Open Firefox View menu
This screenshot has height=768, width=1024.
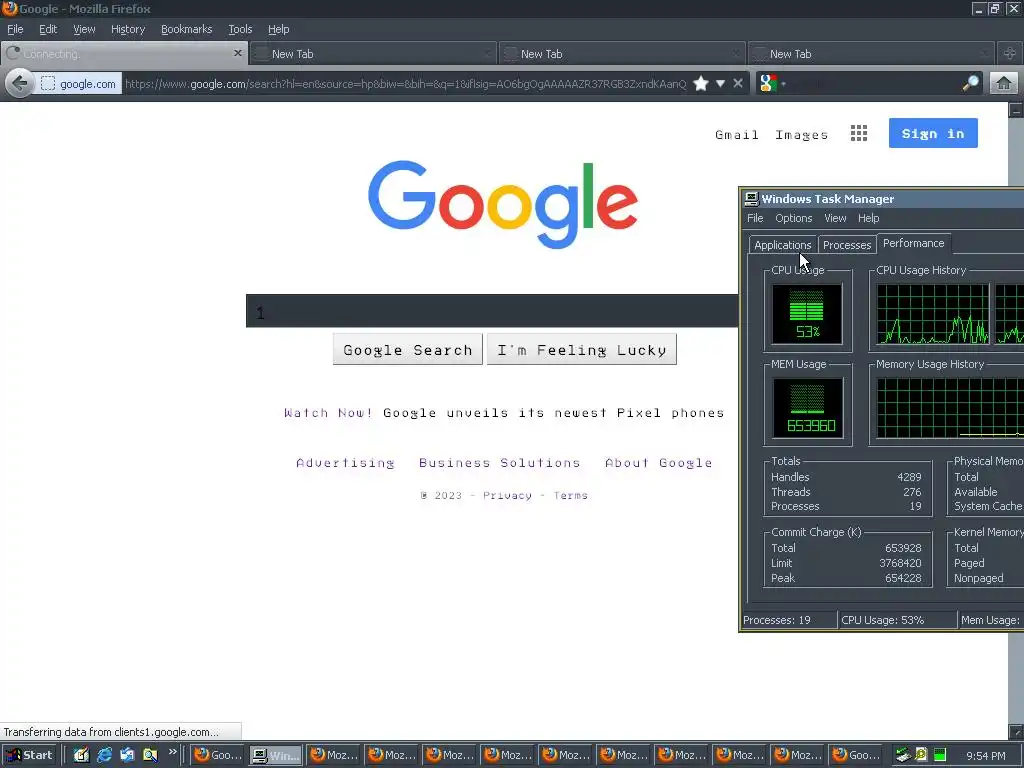pyautogui.click(x=84, y=29)
